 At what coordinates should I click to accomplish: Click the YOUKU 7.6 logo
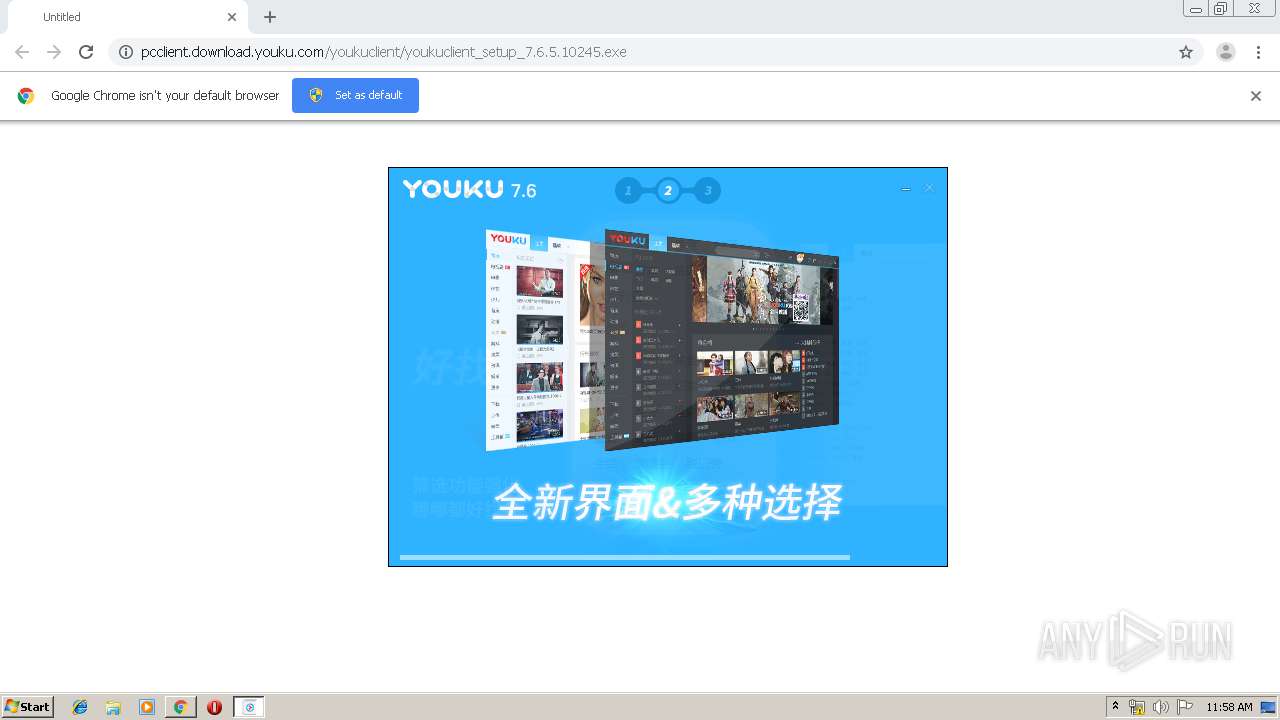(x=470, y=189)
